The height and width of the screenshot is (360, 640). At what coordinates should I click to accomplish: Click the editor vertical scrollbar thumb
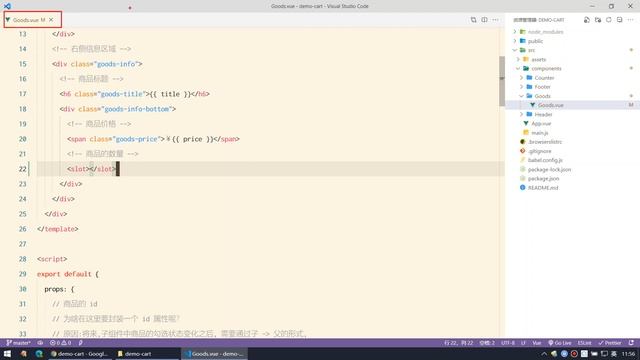tap(502, 81)
